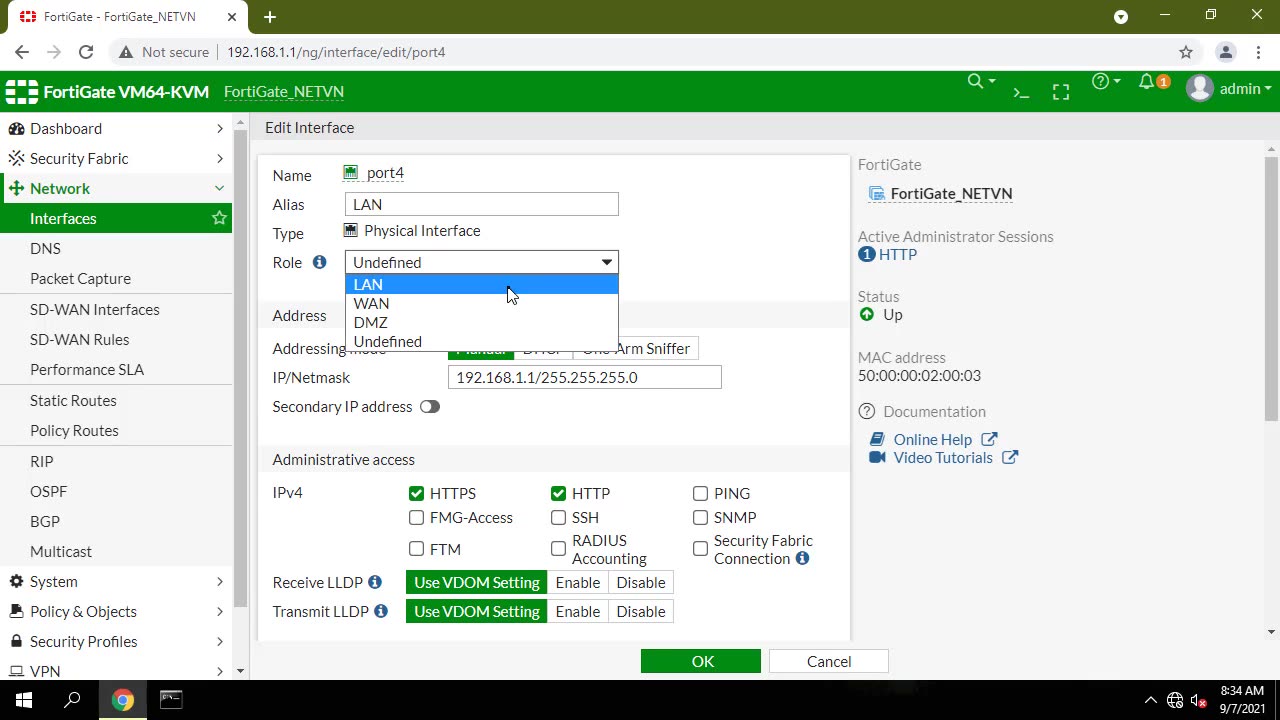Viewport: 1280px width, 720px height.
Task: Click the browser address bar URL
Action: pos(336,52)
